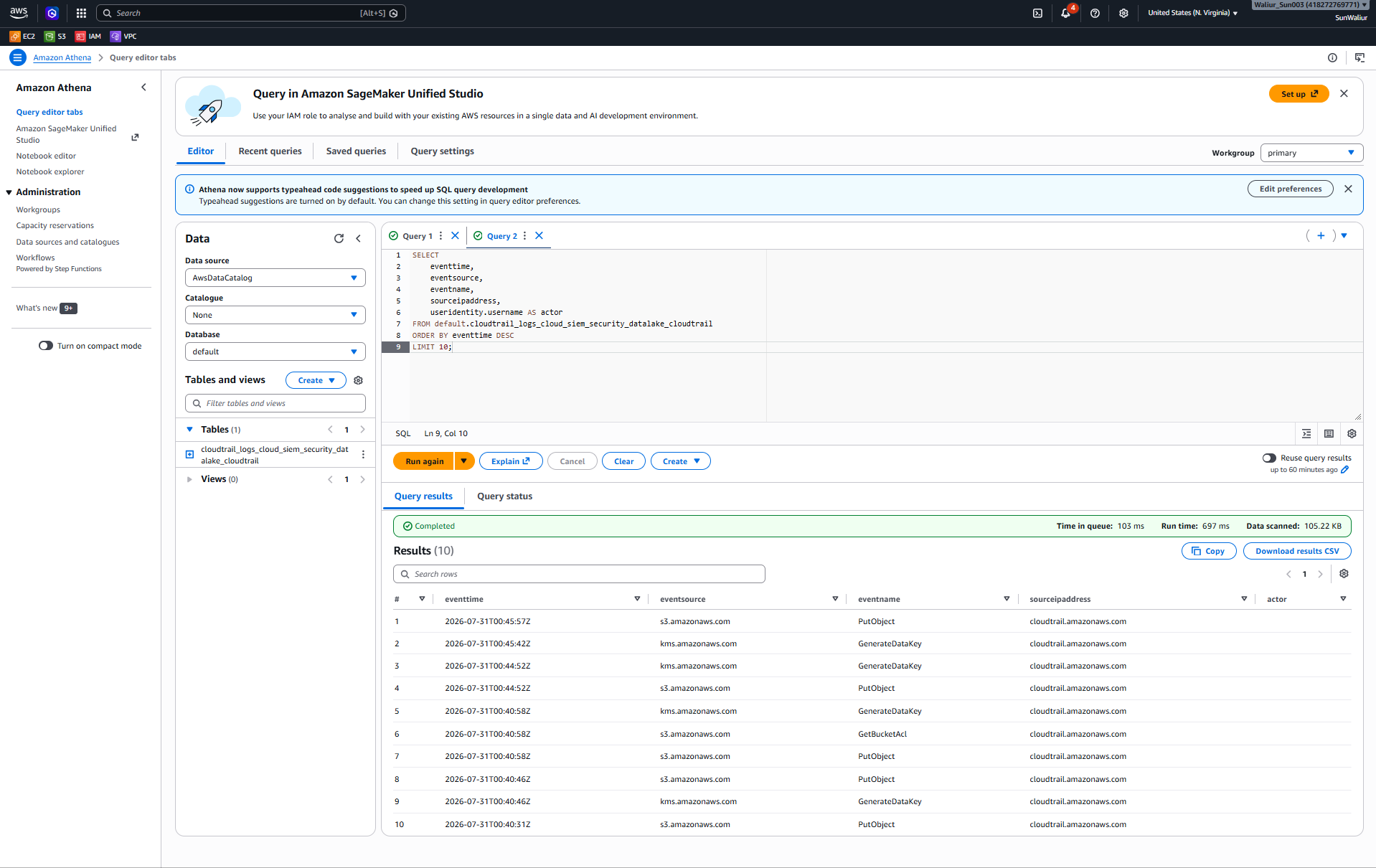Refresh the Data panel
1376x868 pixels.
tap(339, 238)
